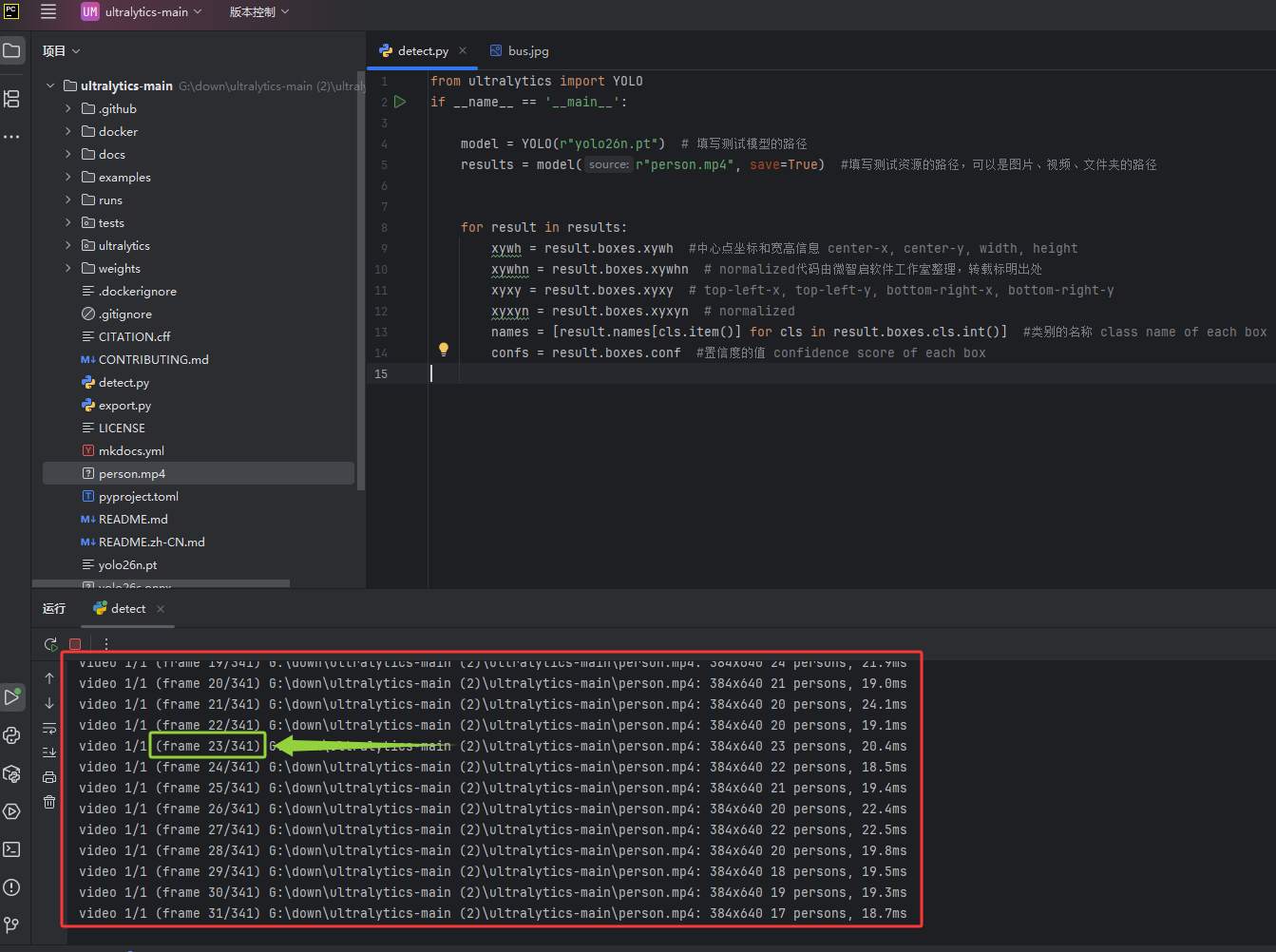Open the Problems tool window icon
Image resolution: width=1276 pixels, height=952 pixels.
point(11,887)
